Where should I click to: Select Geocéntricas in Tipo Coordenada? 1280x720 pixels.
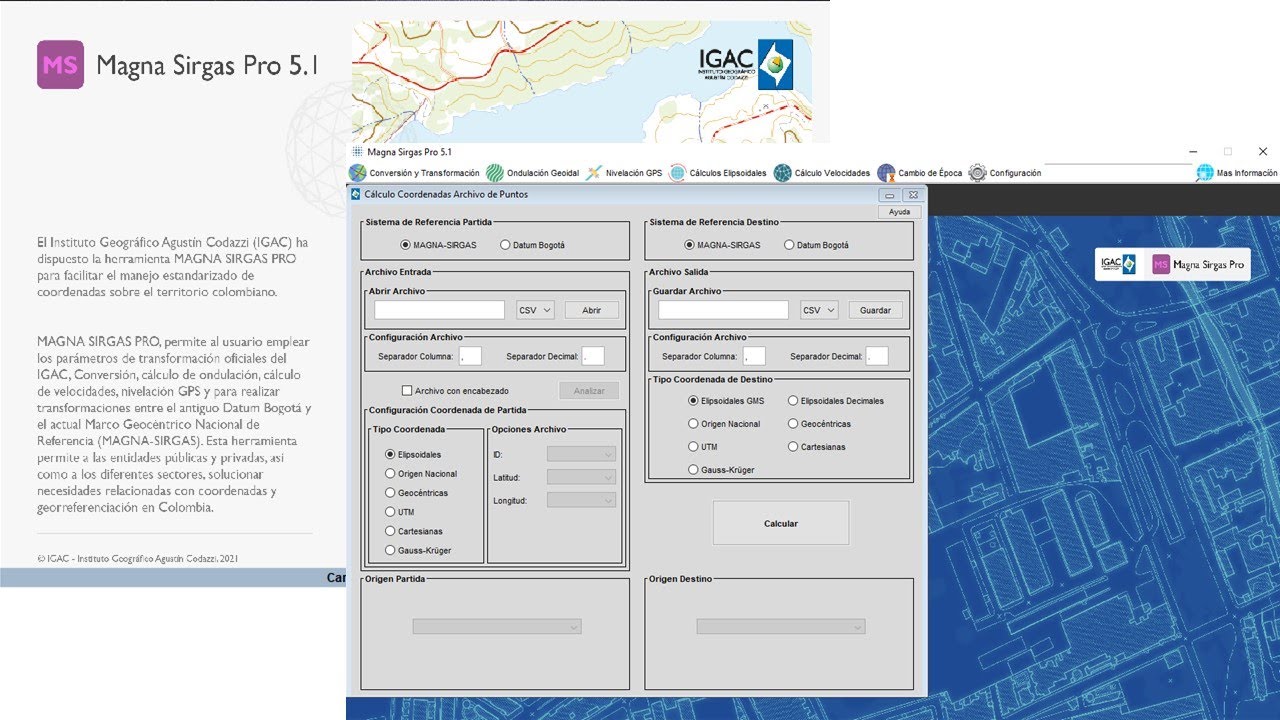point(391,493)
